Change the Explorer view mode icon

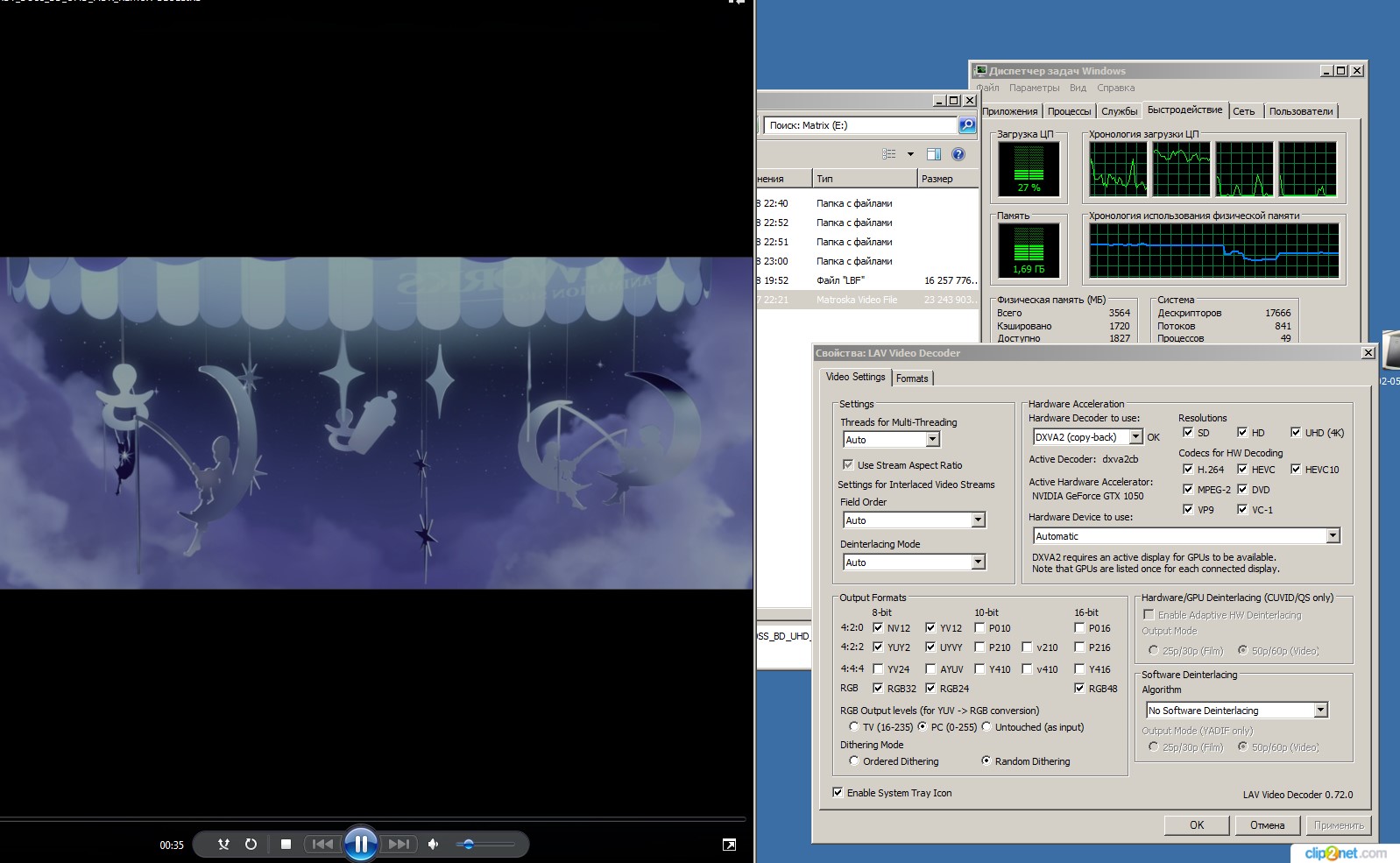click(889, 154)
